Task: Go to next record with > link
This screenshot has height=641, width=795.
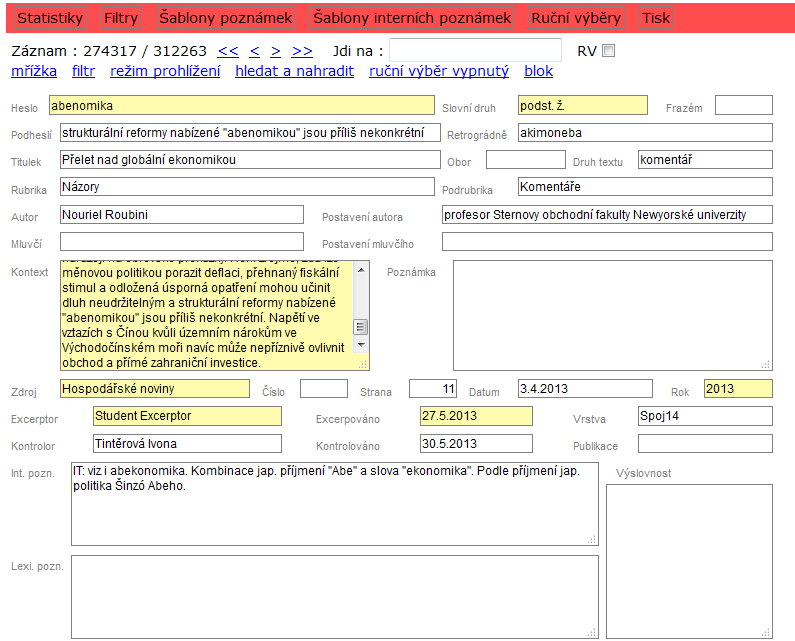Action: click(x=275, y=51)
